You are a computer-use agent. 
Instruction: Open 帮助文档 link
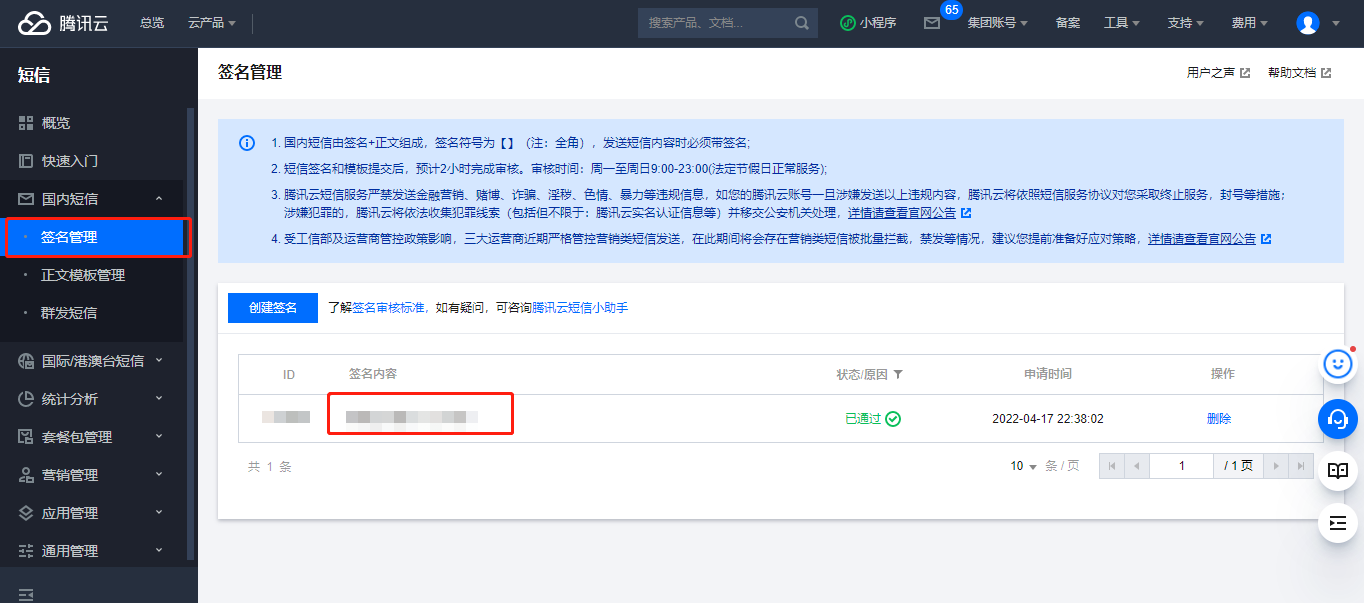point(1299,73)
